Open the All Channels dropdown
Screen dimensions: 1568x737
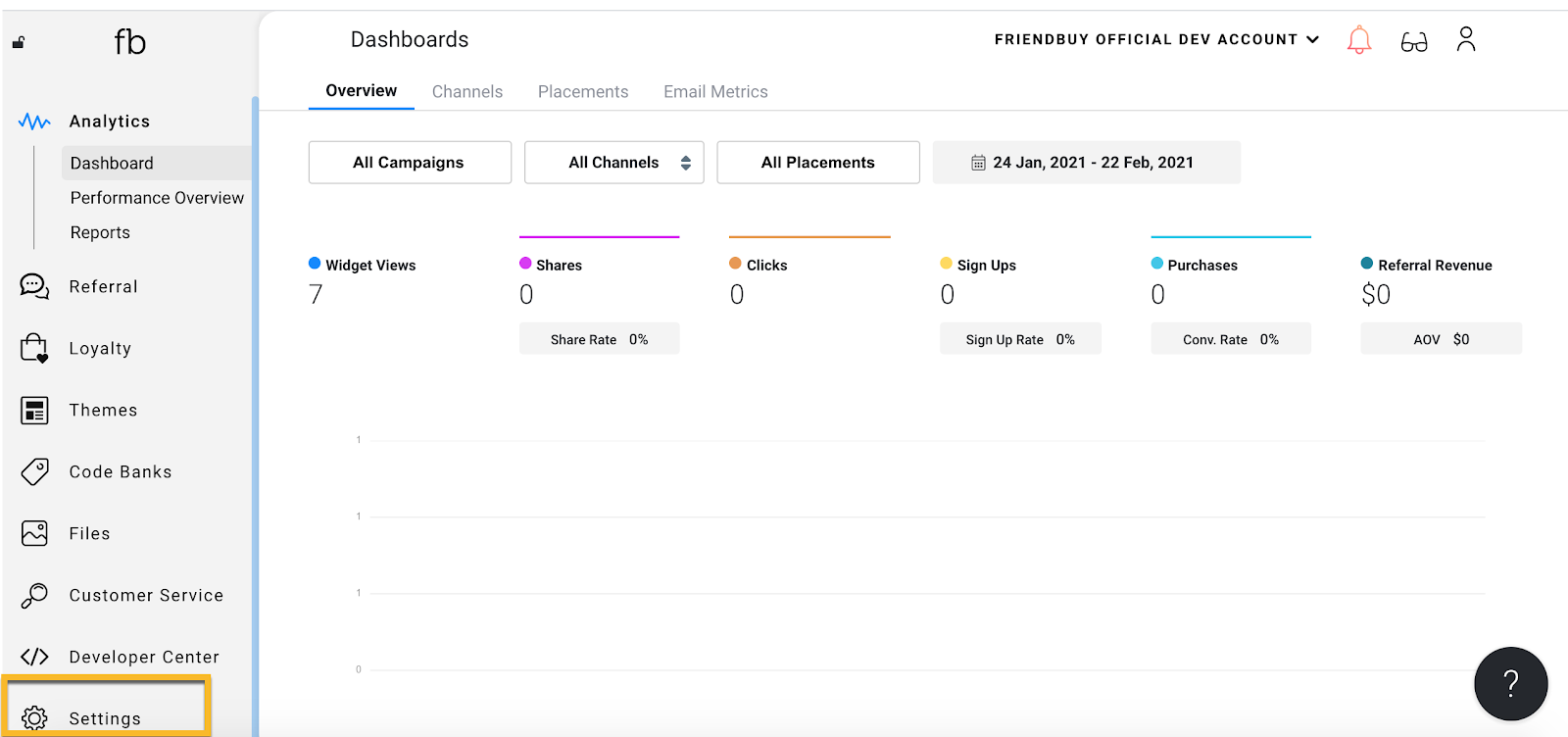click(x=614, y=163)
